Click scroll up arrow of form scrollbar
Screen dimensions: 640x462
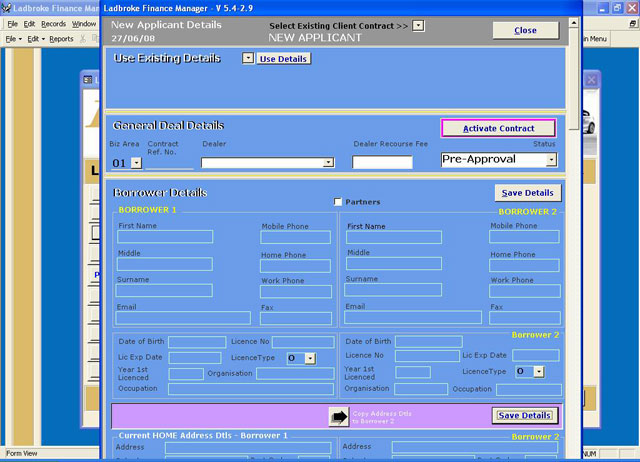click(574, 23)
